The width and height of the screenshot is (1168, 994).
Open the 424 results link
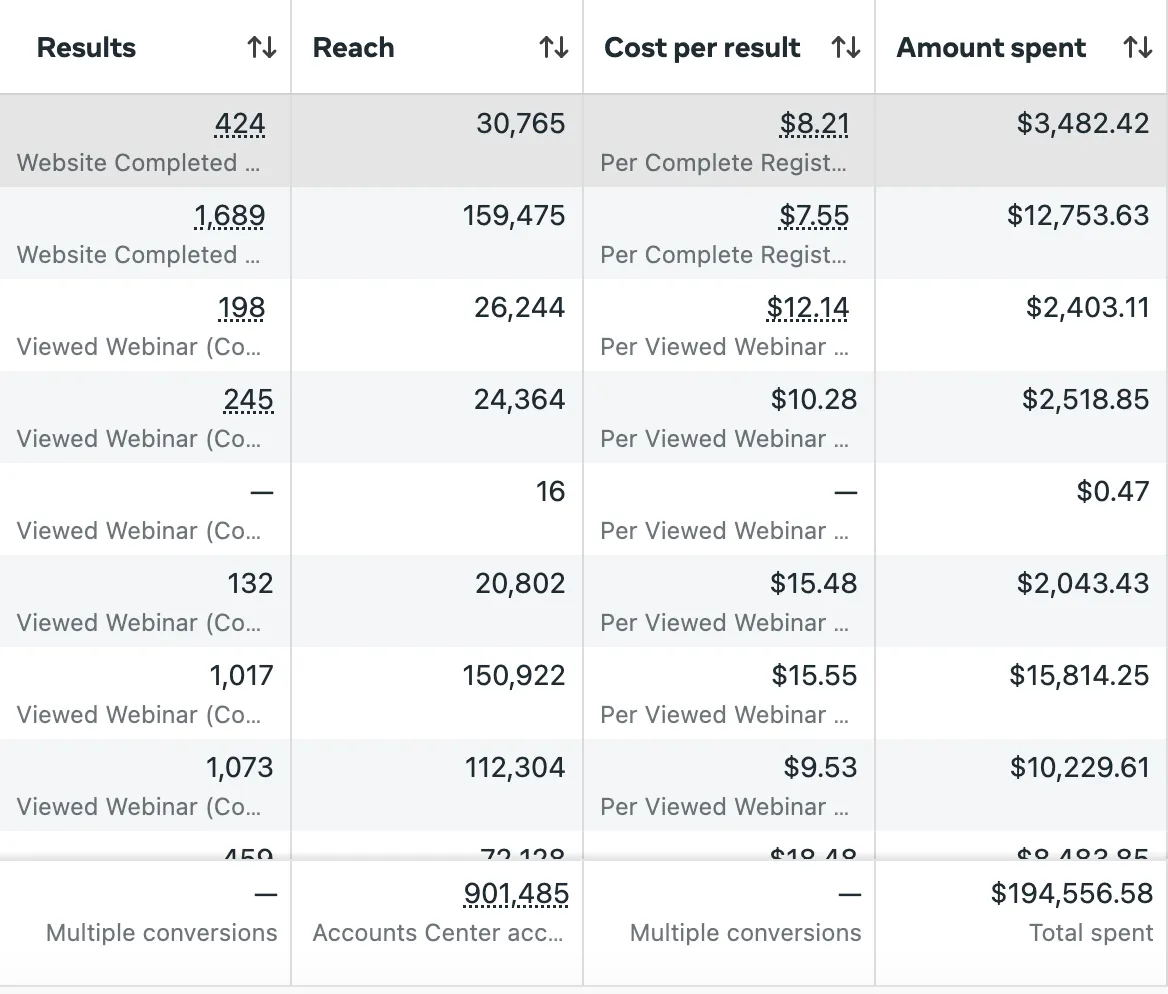240,124
